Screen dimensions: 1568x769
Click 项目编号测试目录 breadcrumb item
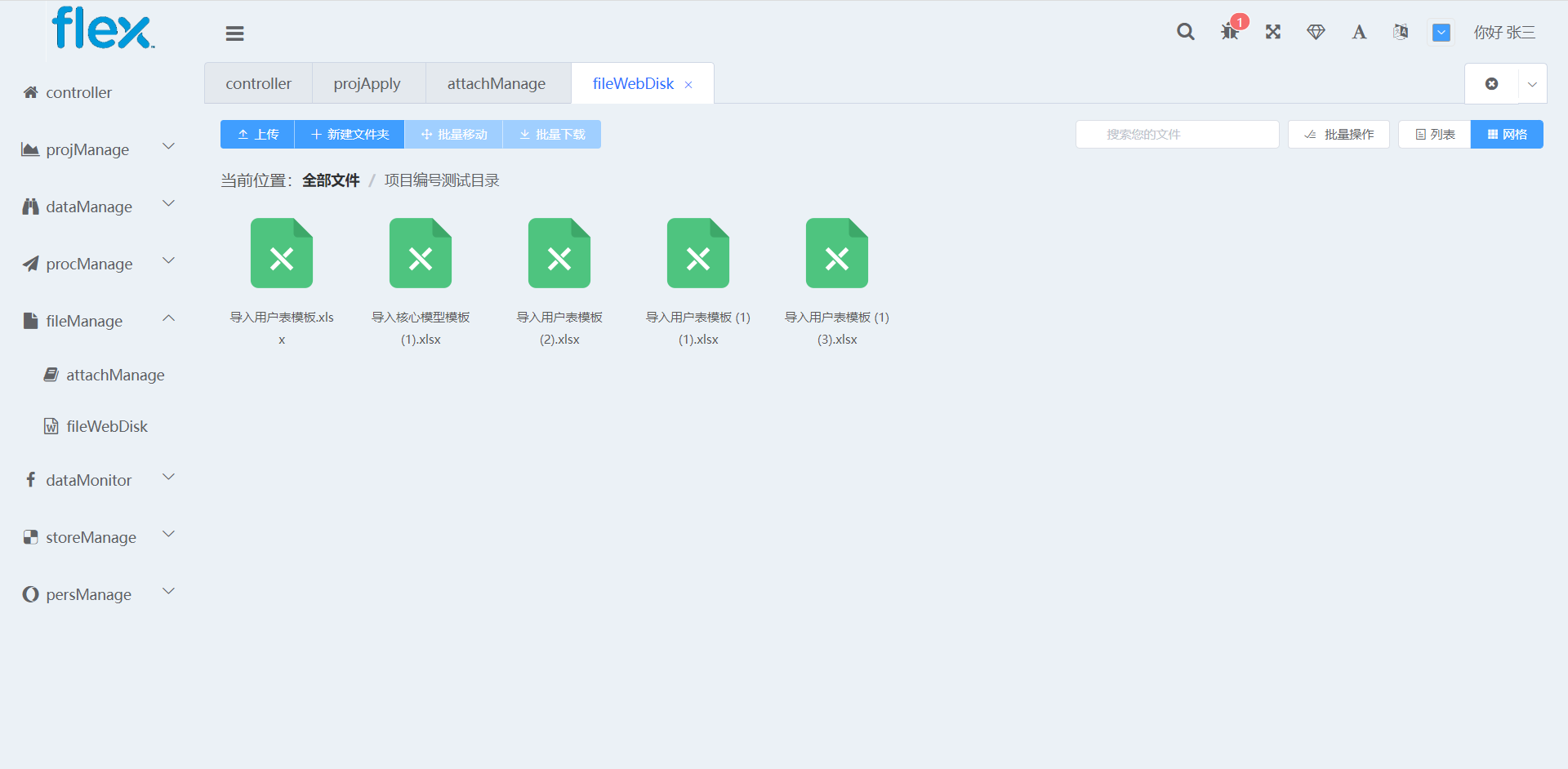click(442, 180)
